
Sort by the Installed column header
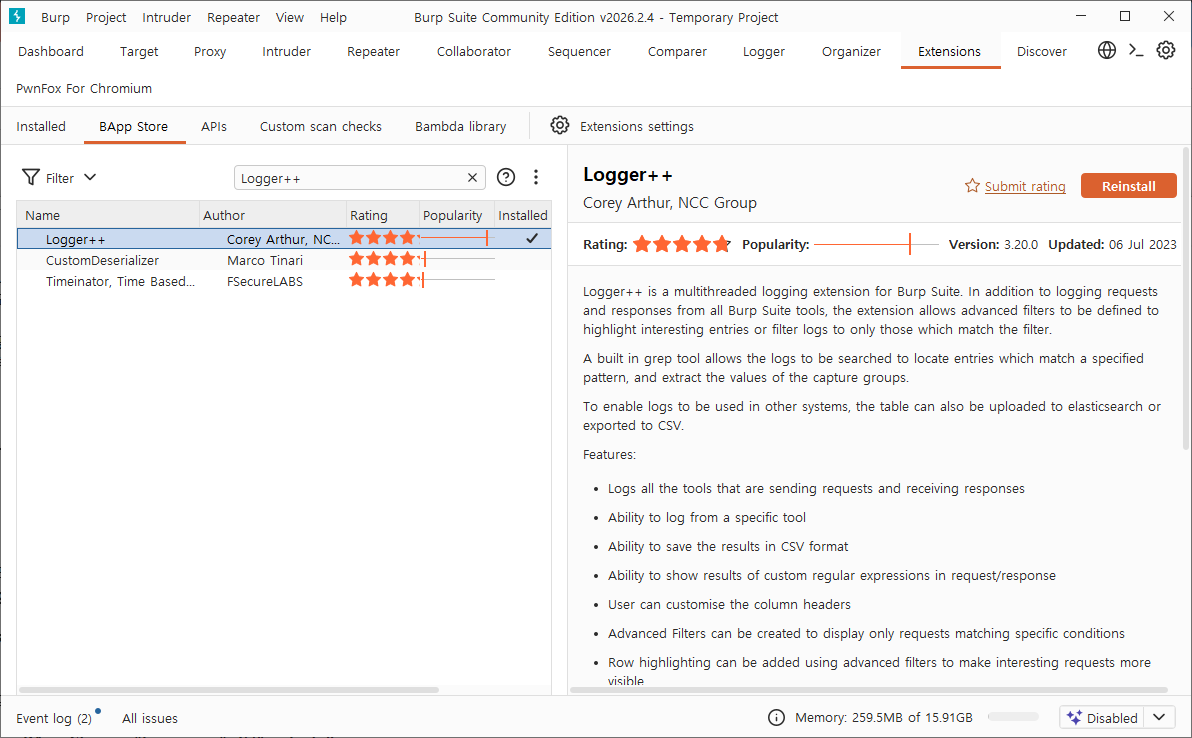click(x=522, y=215)
